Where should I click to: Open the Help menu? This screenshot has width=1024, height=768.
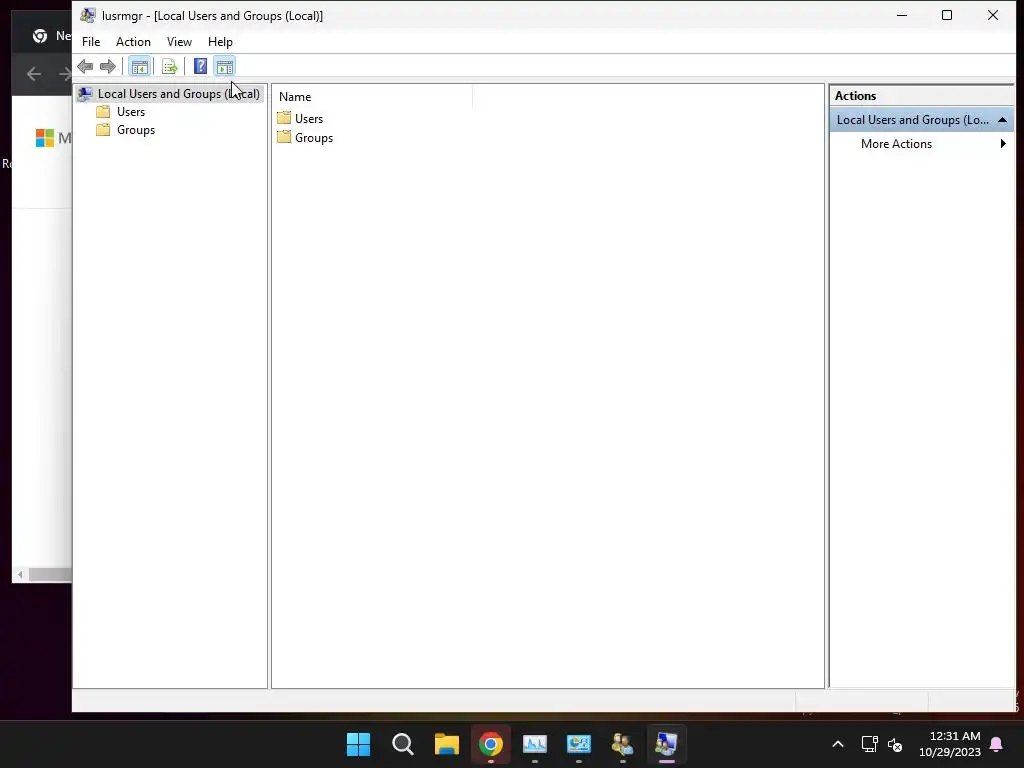(x=220, y=42)
